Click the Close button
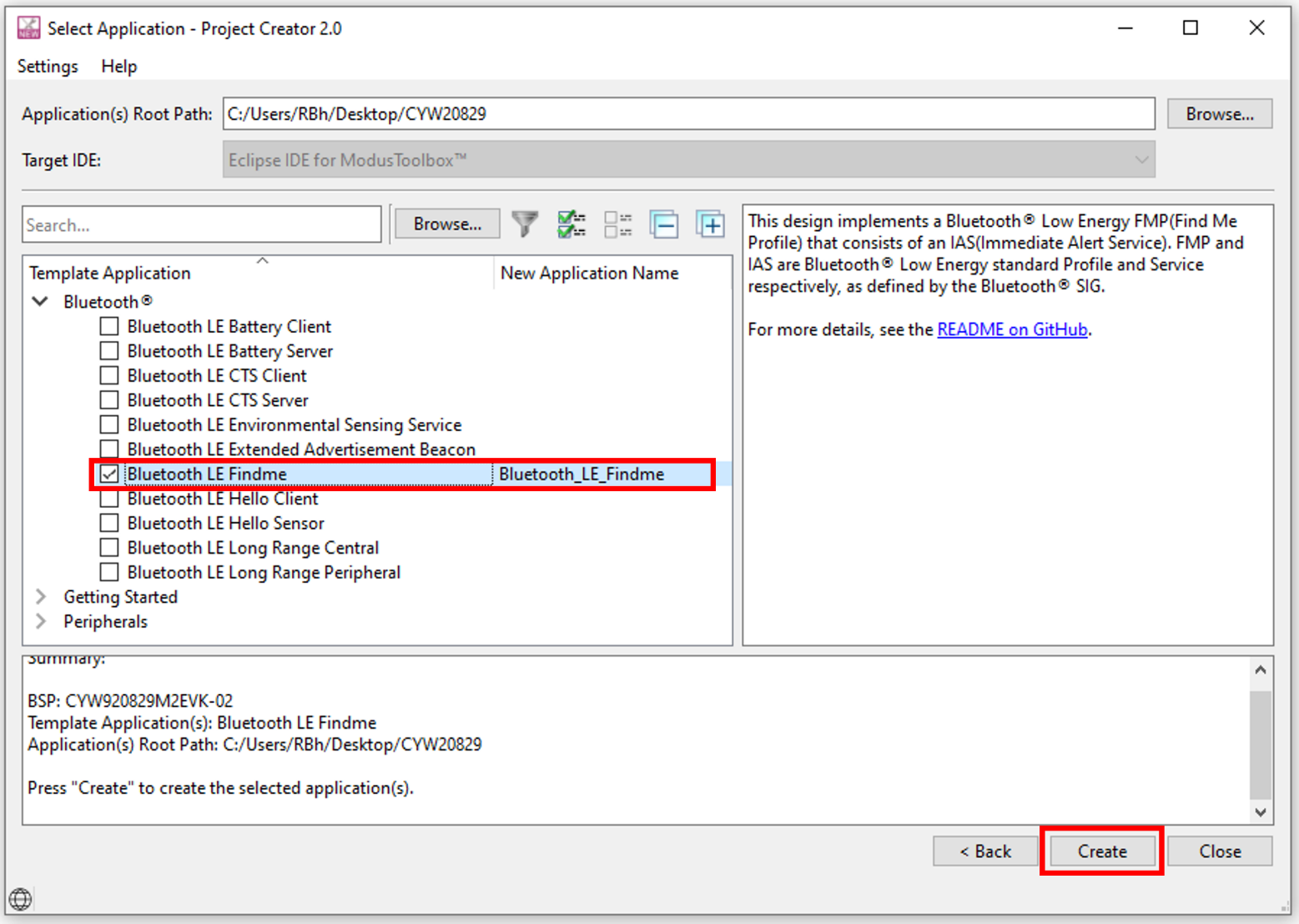Screen dimensions: 1299x924 coord(1220,851)
